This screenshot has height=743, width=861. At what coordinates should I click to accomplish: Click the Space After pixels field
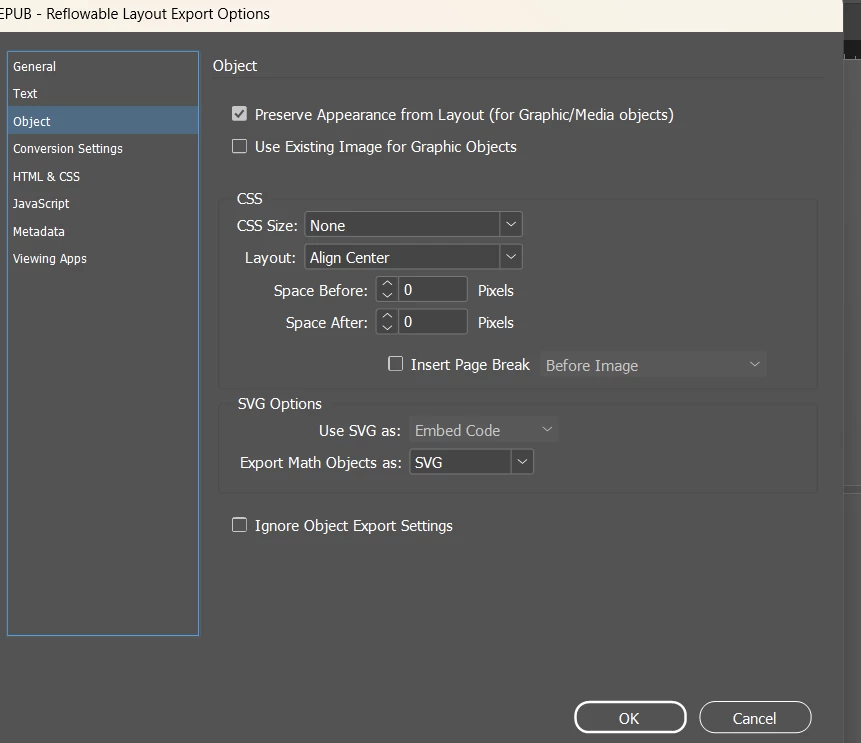coord(433,321)
